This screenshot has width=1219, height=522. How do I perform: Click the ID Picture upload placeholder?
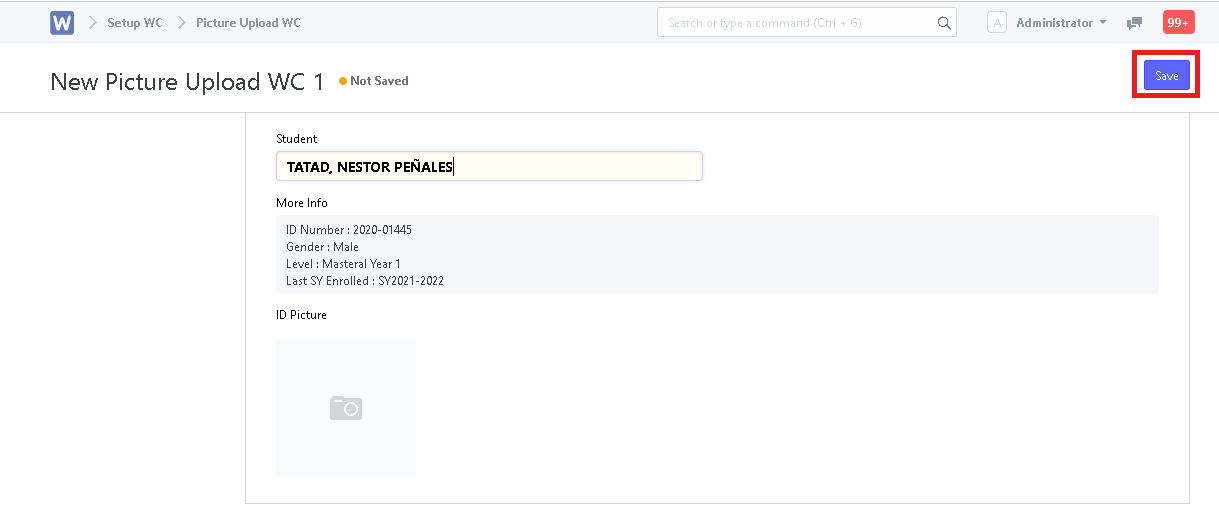point(346,408)
